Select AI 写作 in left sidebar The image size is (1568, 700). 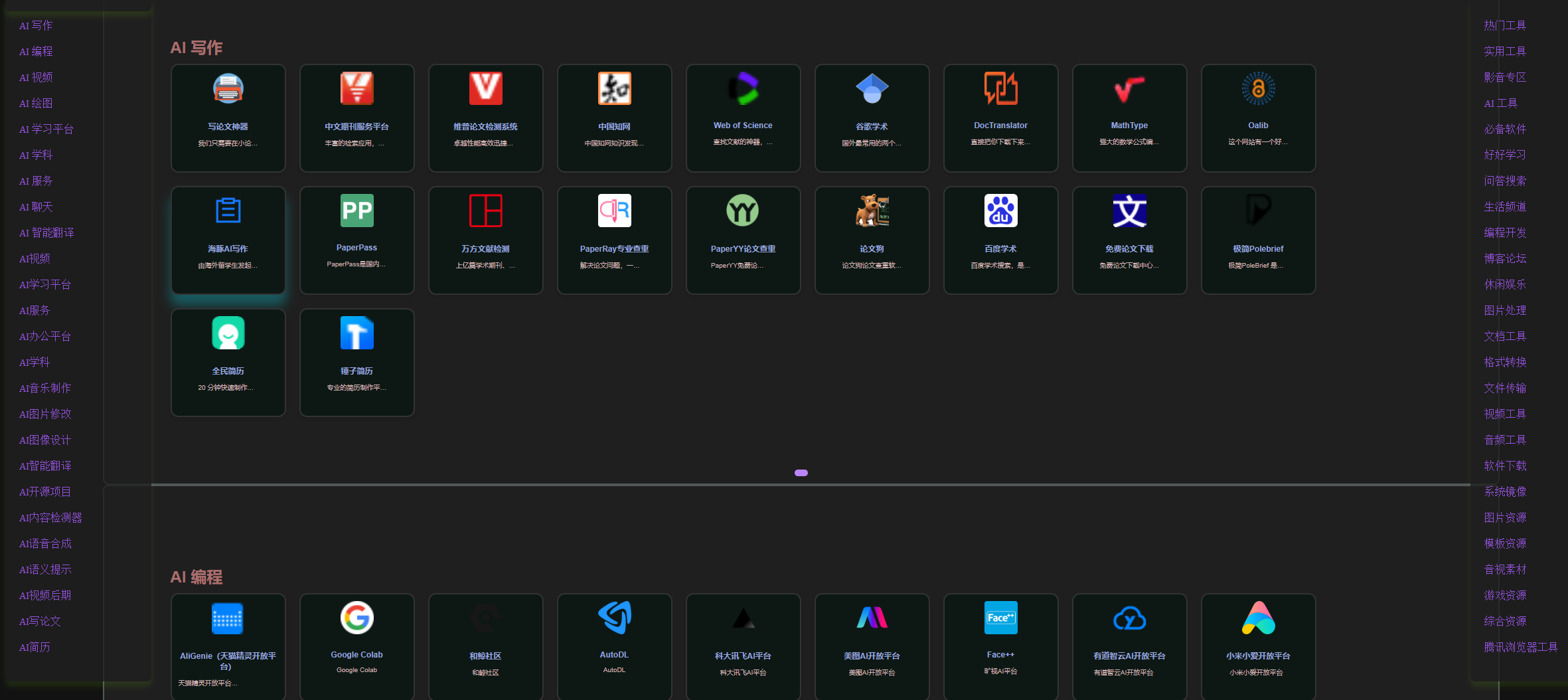point(36,25)
